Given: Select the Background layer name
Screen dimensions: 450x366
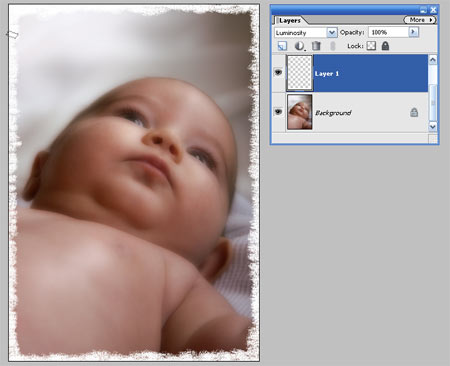Looking at the screenshot, I should pos(333,113).
